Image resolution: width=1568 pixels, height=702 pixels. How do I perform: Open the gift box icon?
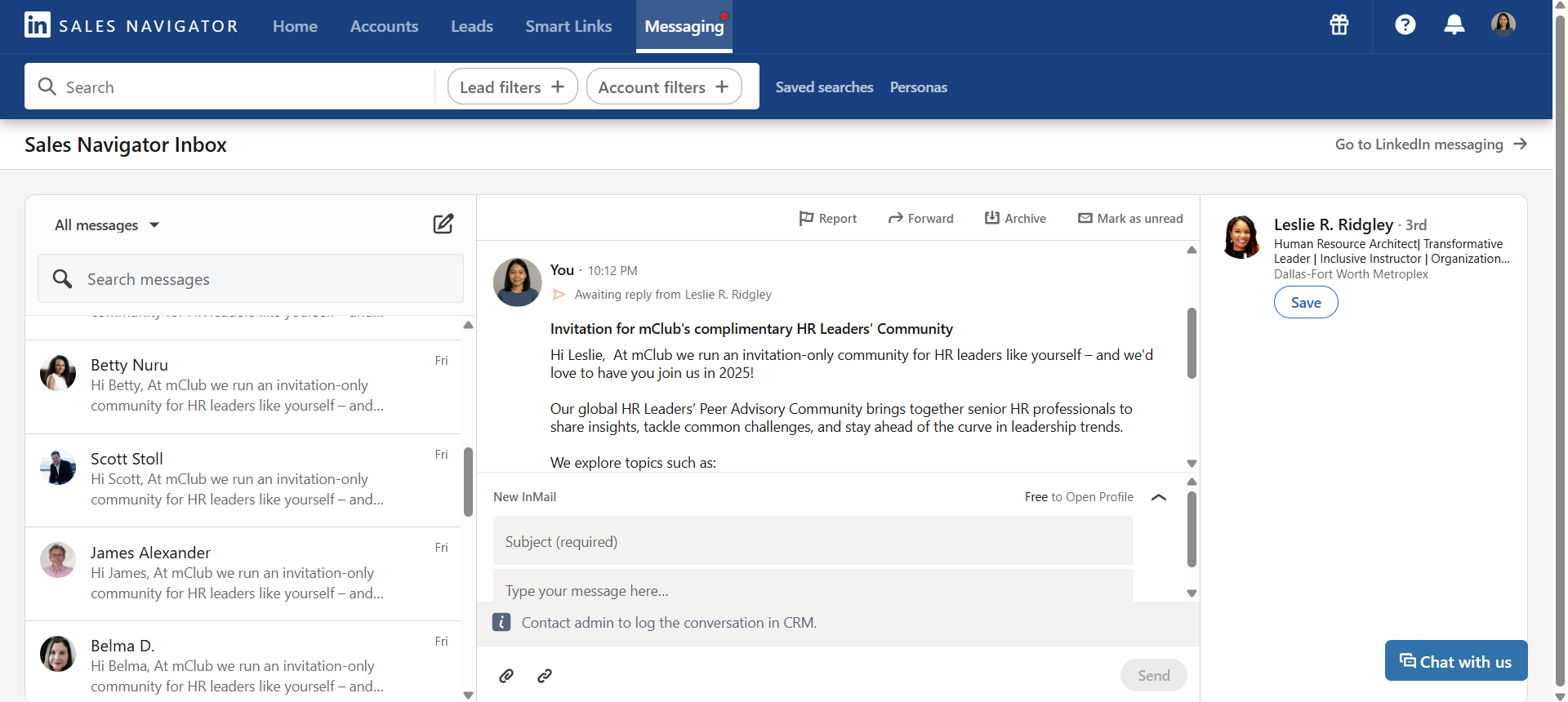(x=1339, y=24)
